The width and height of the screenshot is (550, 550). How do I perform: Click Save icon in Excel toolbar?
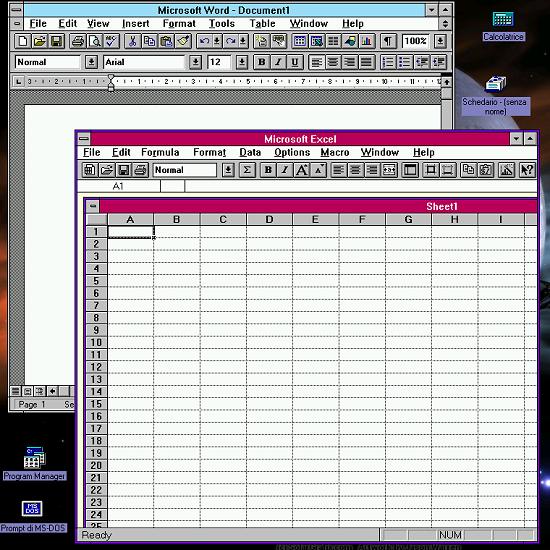(x=123, y=170)
